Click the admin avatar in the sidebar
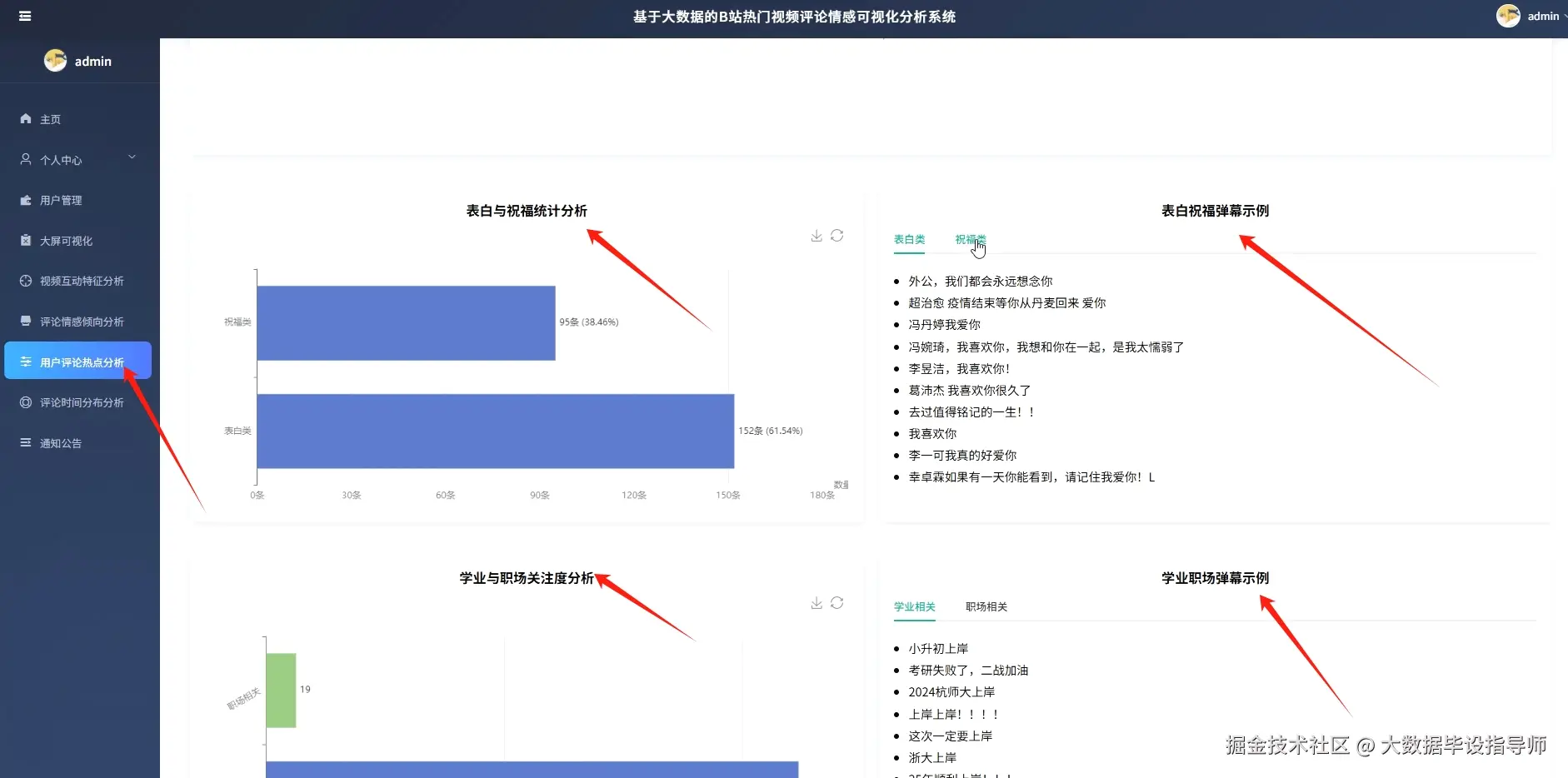Image resolution: width=1568 pixels, height=778 pixels. (55, 60)
